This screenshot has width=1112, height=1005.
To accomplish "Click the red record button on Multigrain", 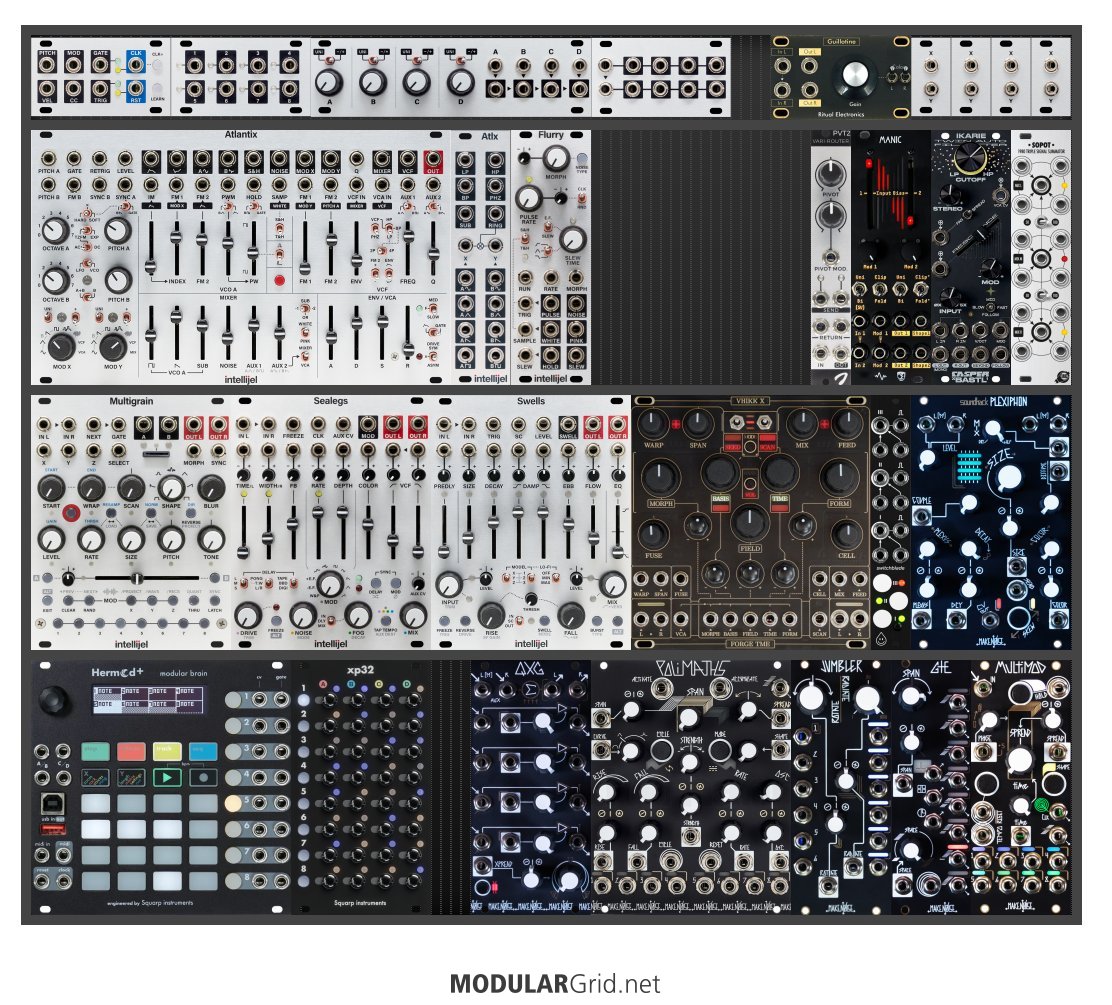I will click(70, 513).
